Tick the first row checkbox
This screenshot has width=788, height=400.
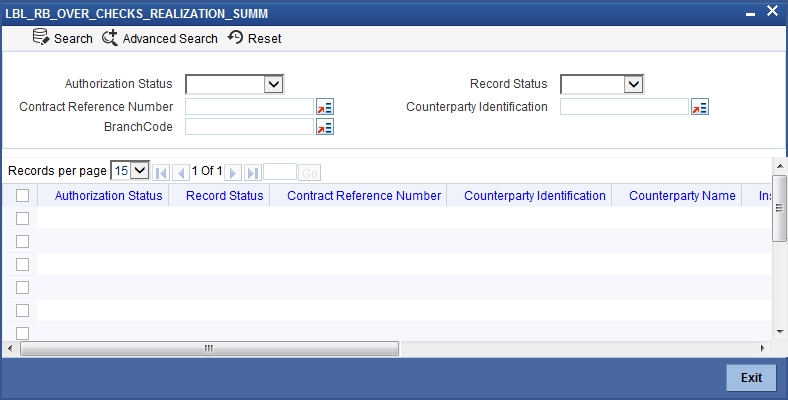click(22, 218)
